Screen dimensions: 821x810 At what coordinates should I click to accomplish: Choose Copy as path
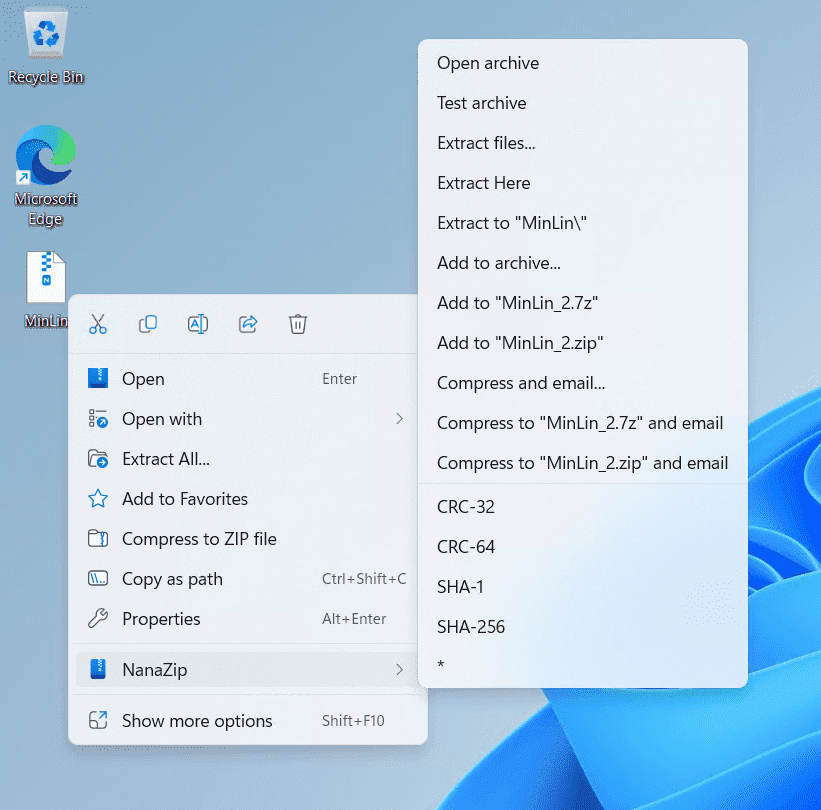click(172, 579)
